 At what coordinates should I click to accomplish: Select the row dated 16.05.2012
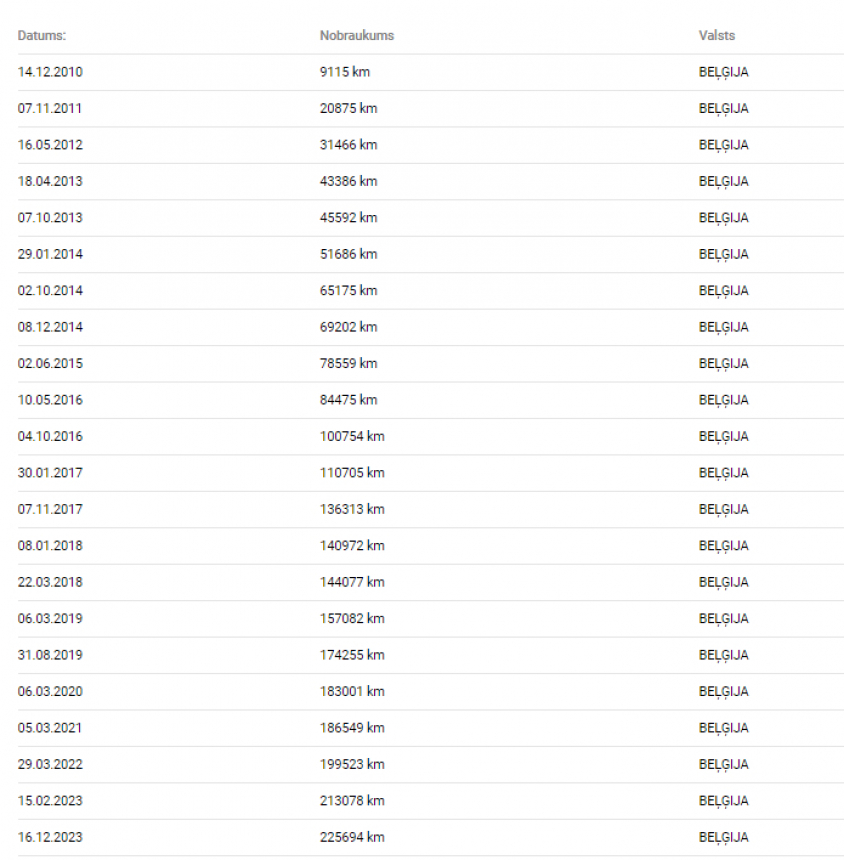pos(431,145)
